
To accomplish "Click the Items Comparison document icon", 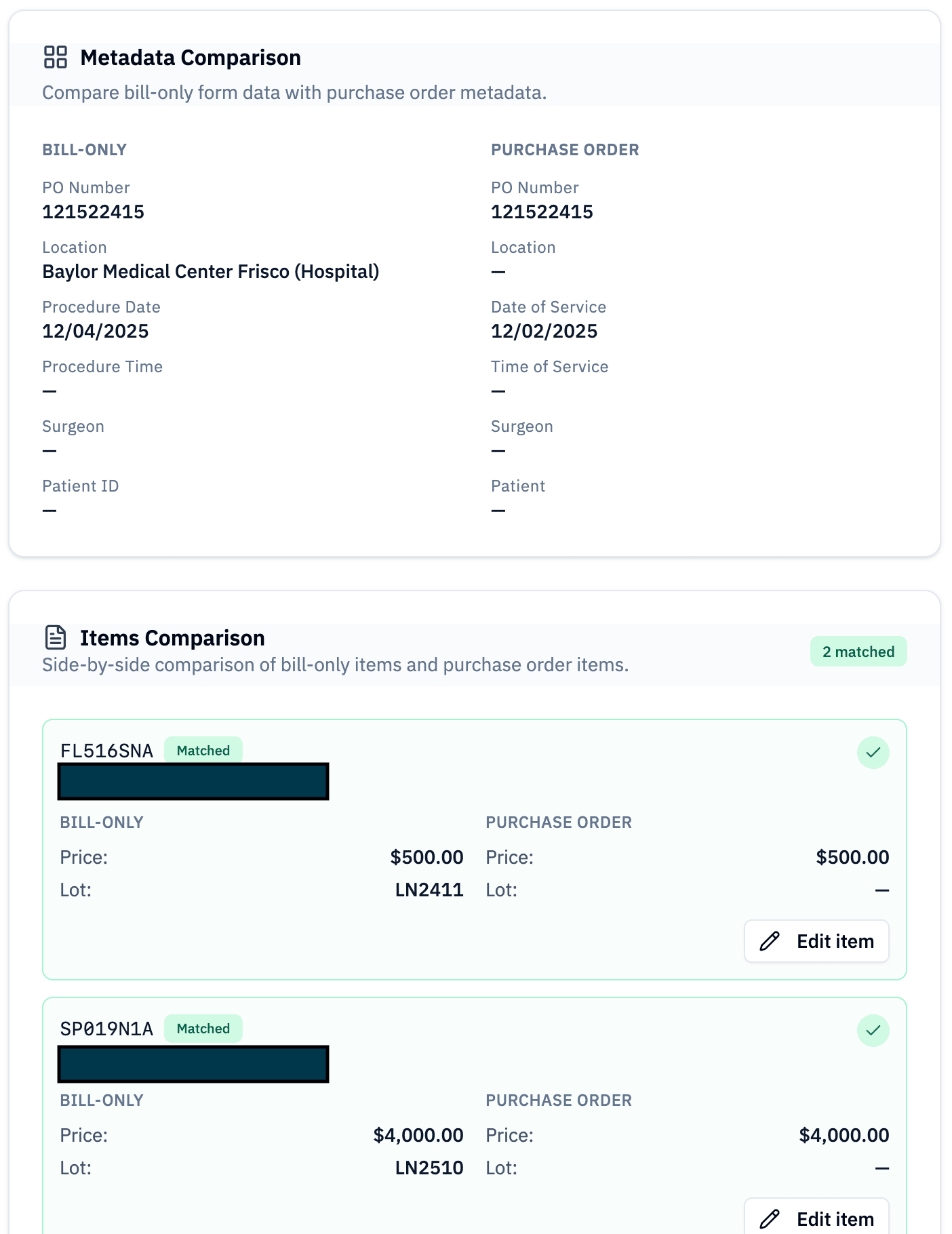I will point(56,638).
